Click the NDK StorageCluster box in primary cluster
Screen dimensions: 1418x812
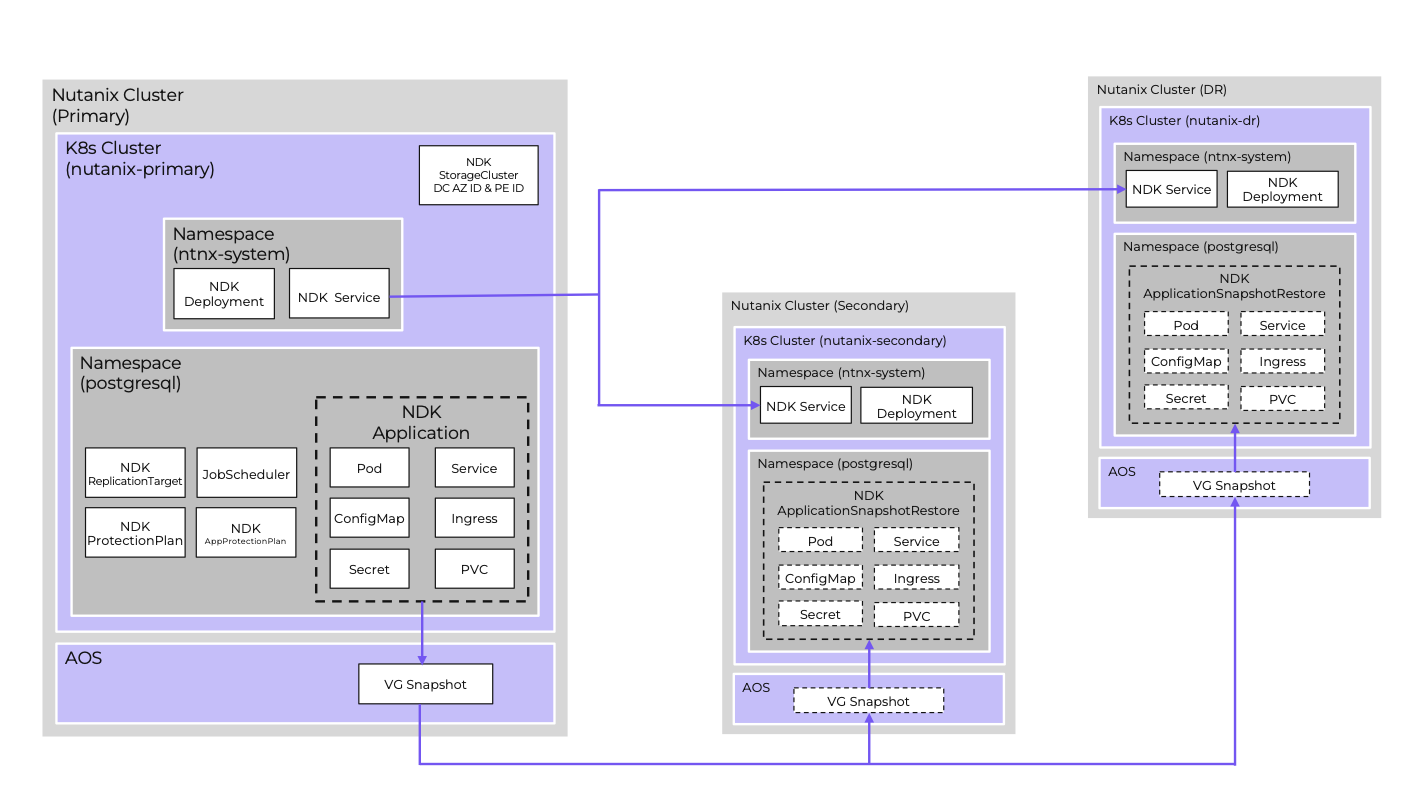pyautogui.click(x=478, y=175)
